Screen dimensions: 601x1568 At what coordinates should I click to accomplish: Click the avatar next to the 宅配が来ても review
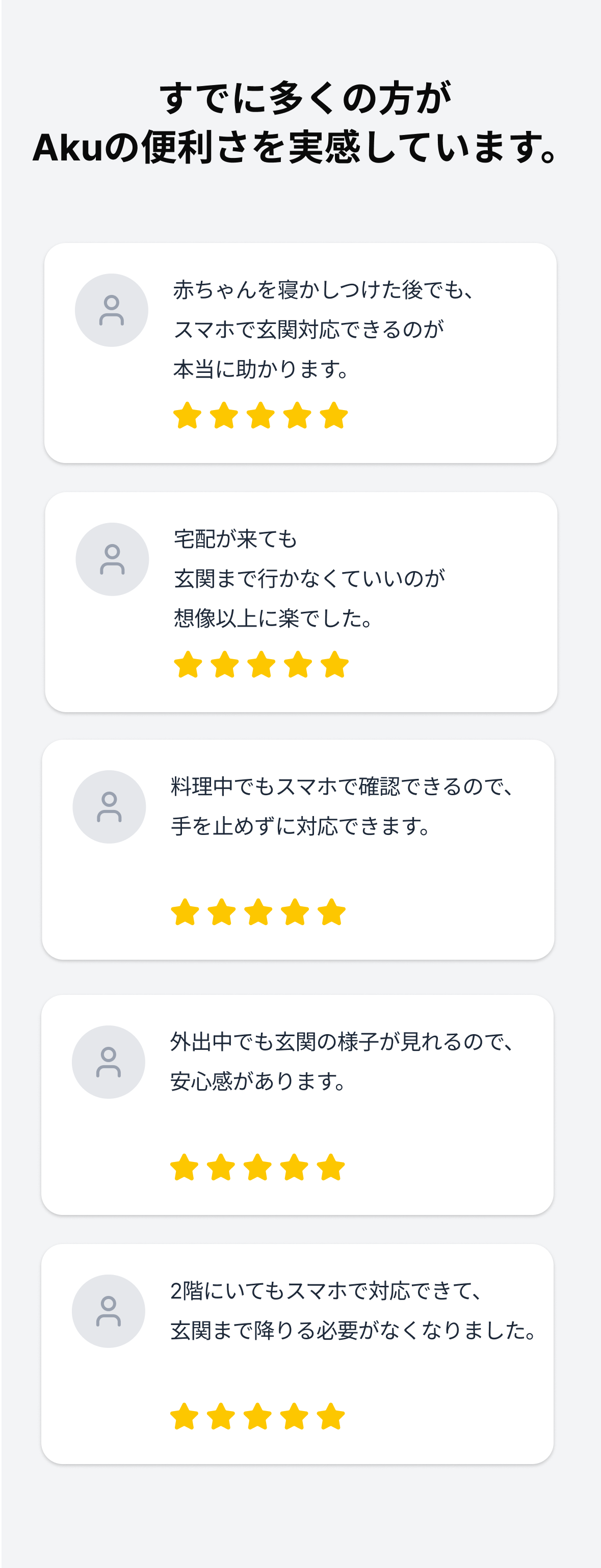pos(112,559)
